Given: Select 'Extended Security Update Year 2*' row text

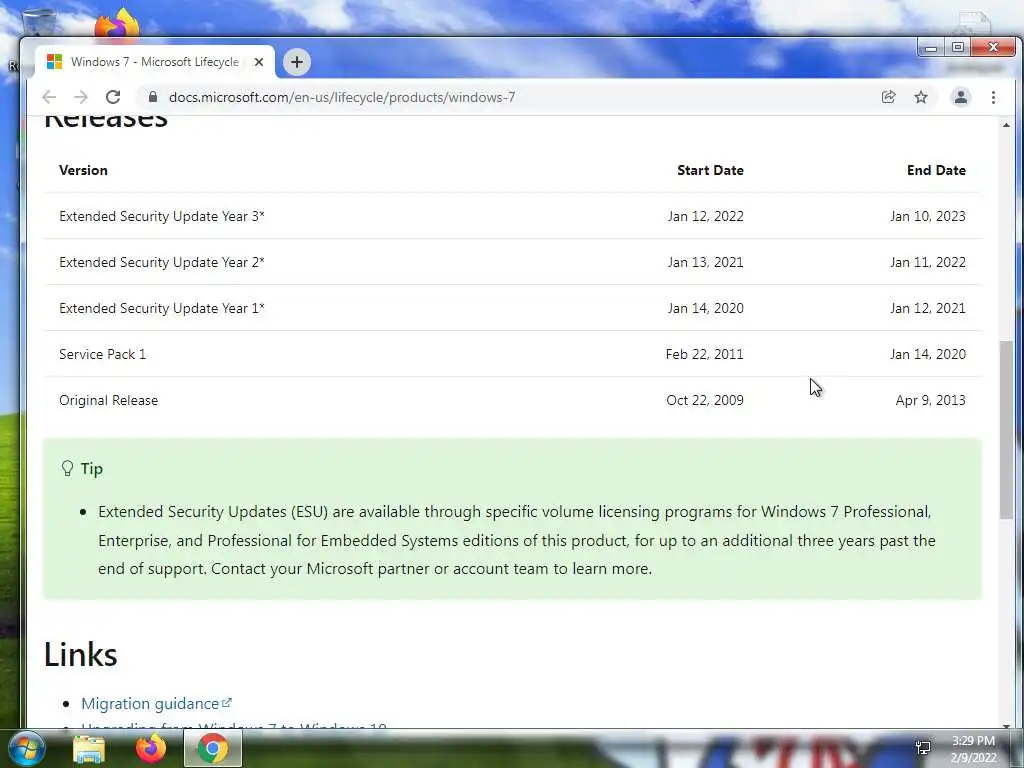Looking at the screenshot, I should [x=162, y=262].
